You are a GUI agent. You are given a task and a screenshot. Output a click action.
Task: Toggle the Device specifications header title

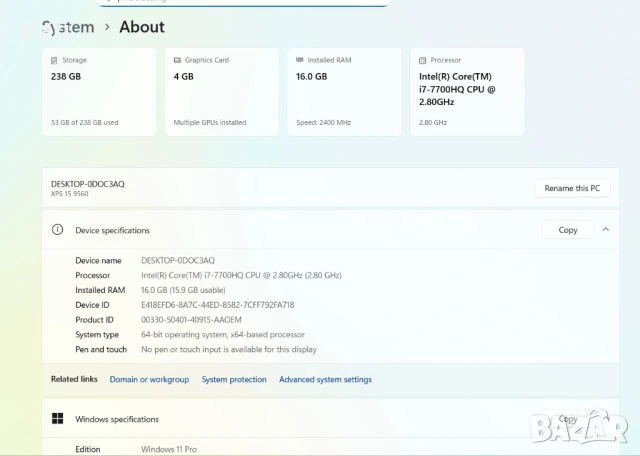[x=112, y=230]
